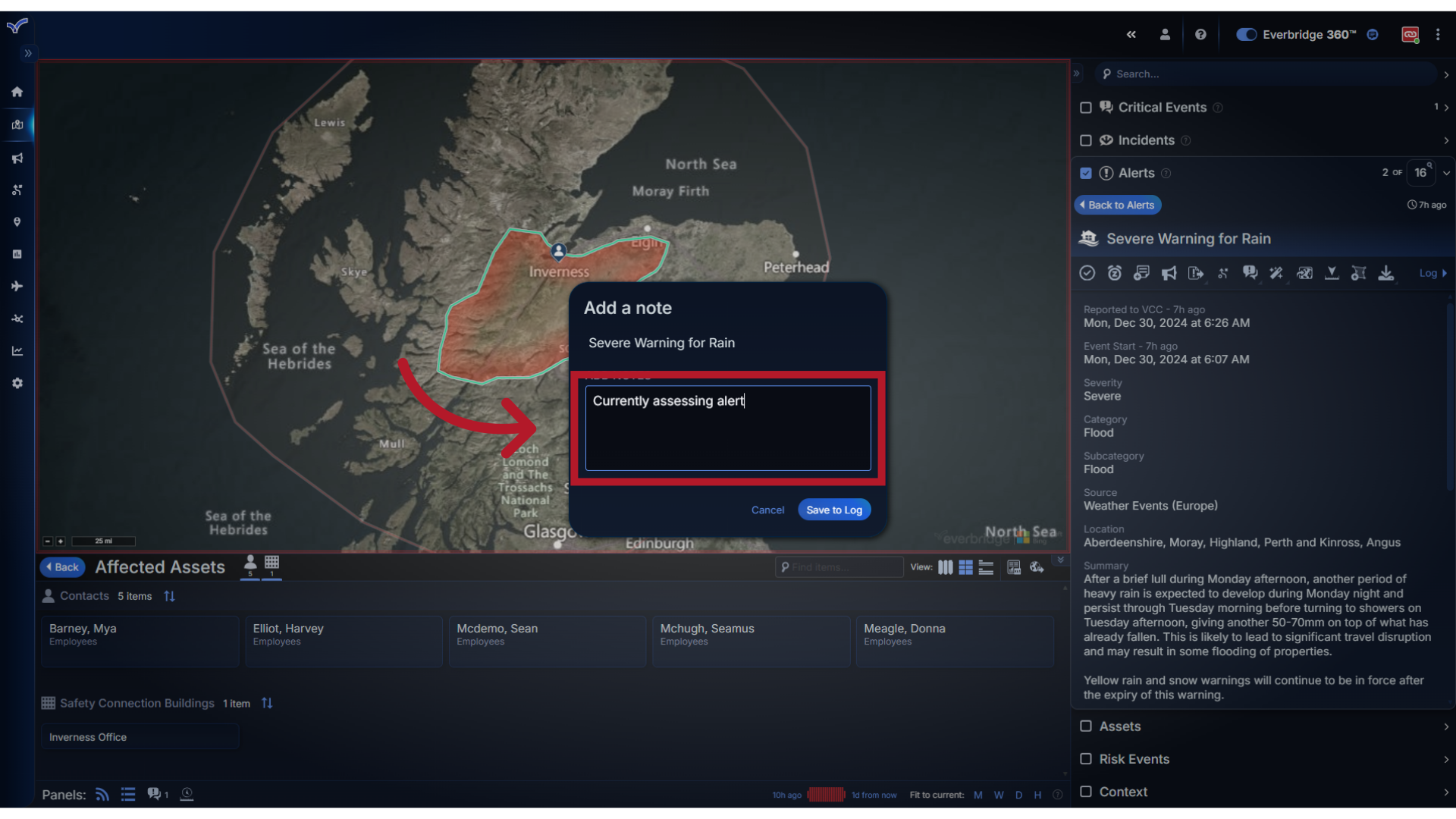Click the Save to Log button
This screenshot has width=1456, height=819.
(x=834, y=510)
